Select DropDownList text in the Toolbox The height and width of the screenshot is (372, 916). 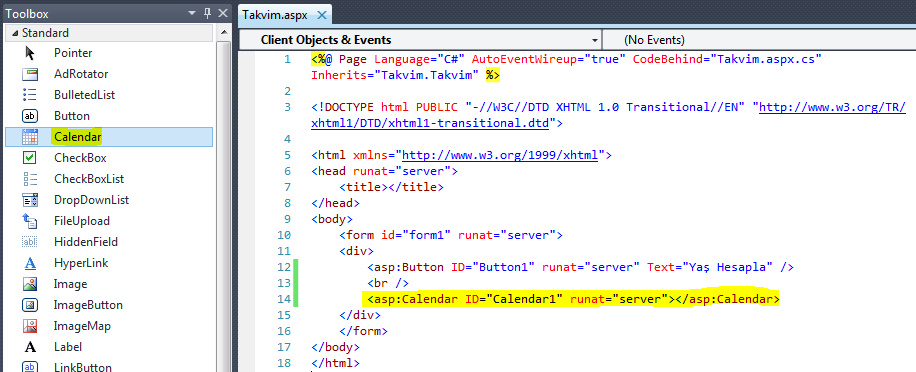(91, 200)
